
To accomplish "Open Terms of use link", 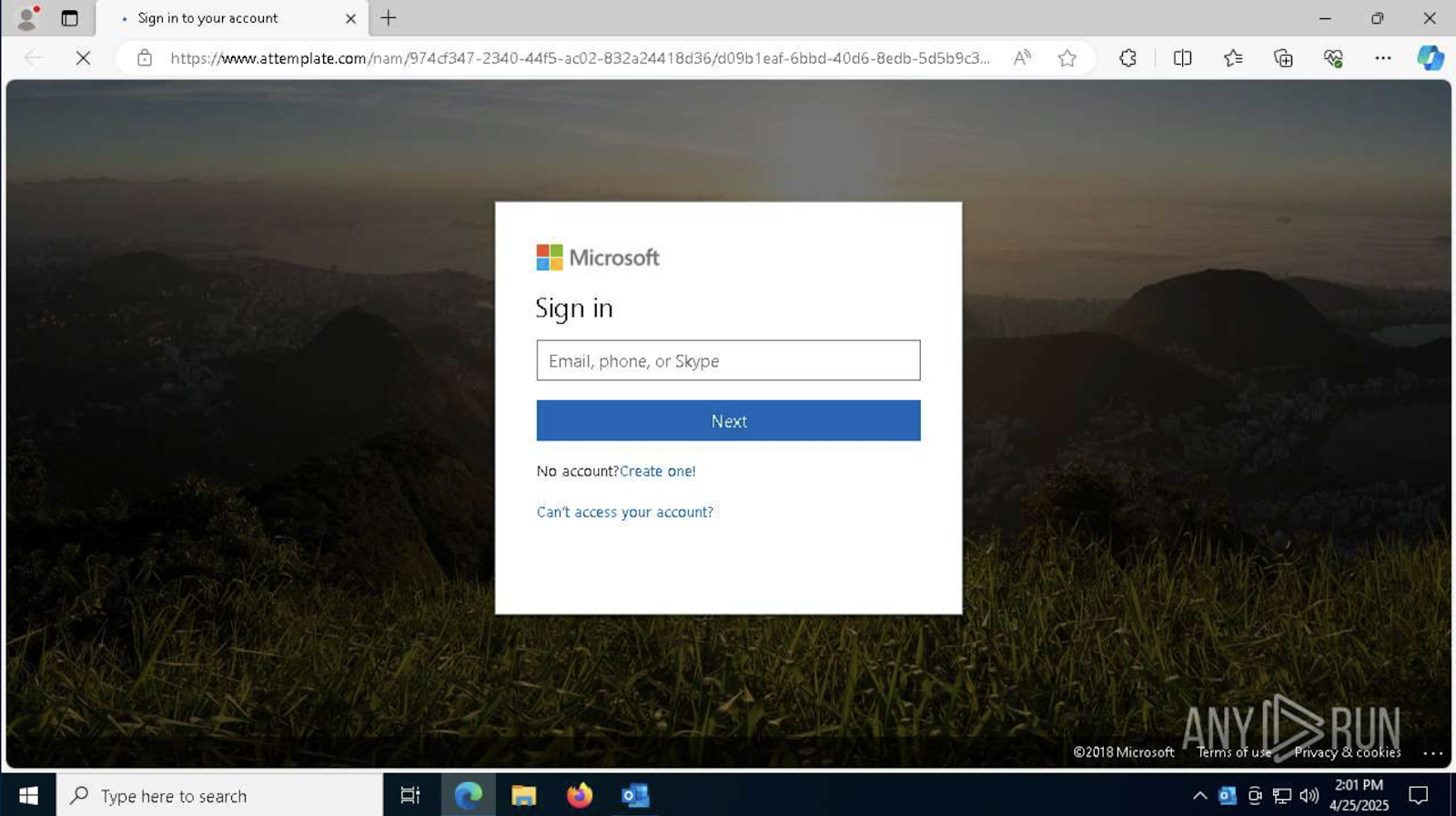I will (1234, 752).
